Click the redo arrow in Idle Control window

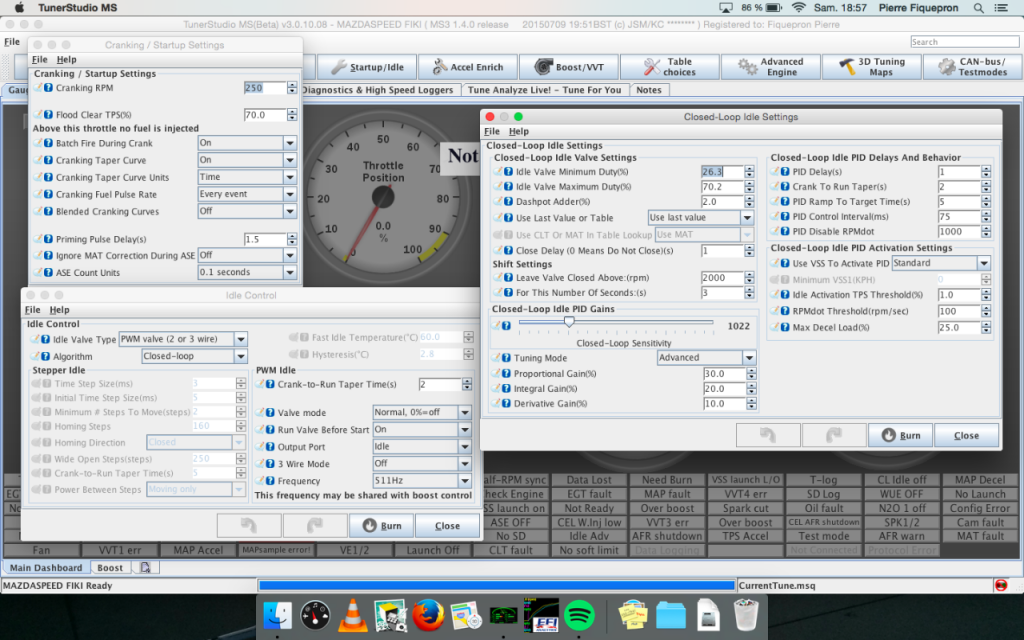pyautogui.click(x=315, y=526)
